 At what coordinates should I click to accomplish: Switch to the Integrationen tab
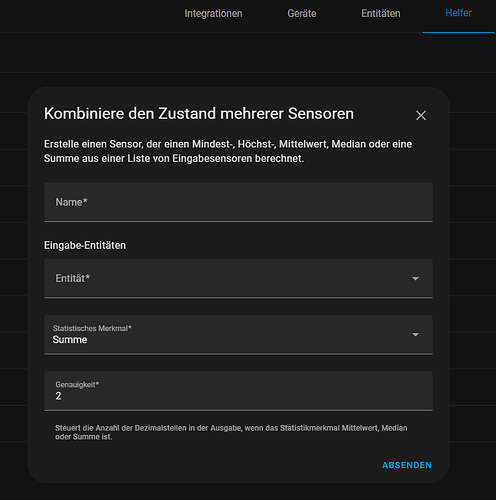point(213,13)
